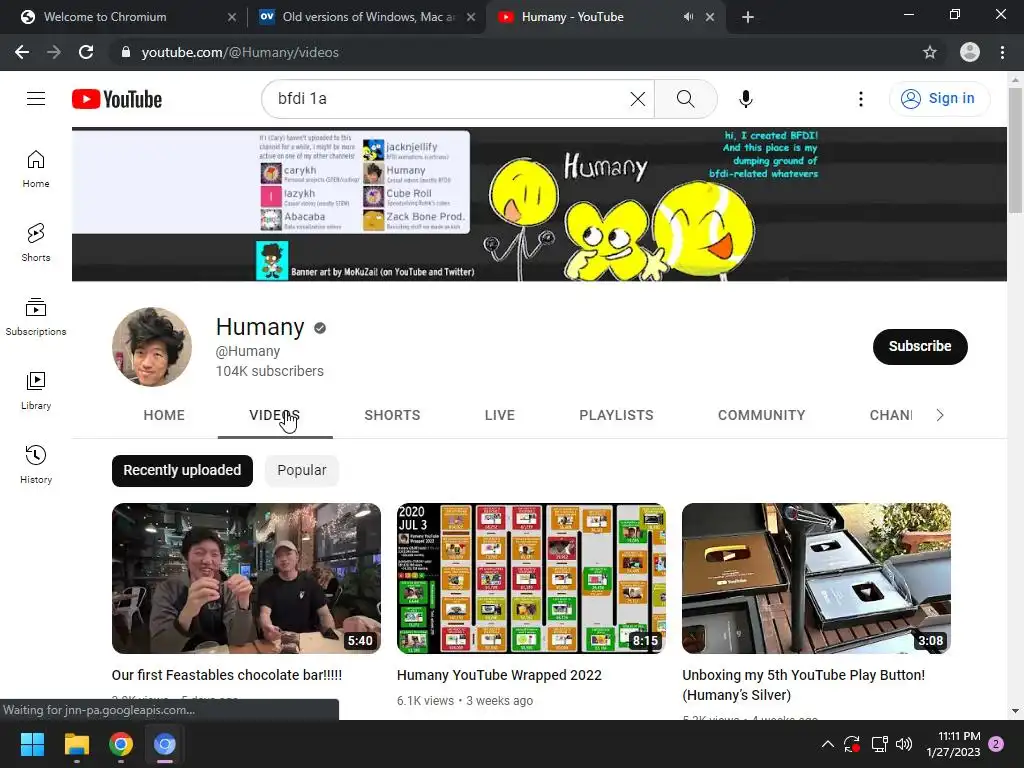Open the channel HOME tab
This screenshot has height=768, width=1024.
click(x=164, y=415)
